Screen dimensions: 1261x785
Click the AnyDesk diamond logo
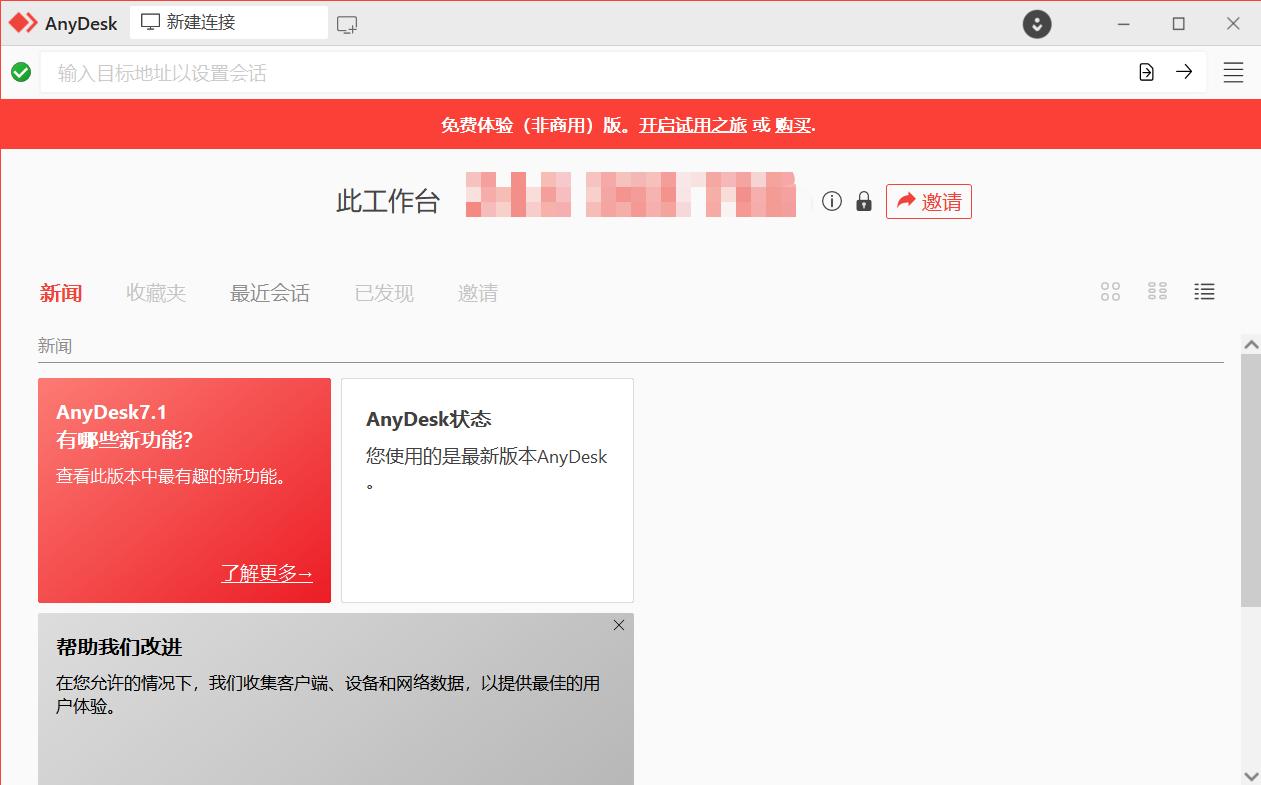(22, 21)
